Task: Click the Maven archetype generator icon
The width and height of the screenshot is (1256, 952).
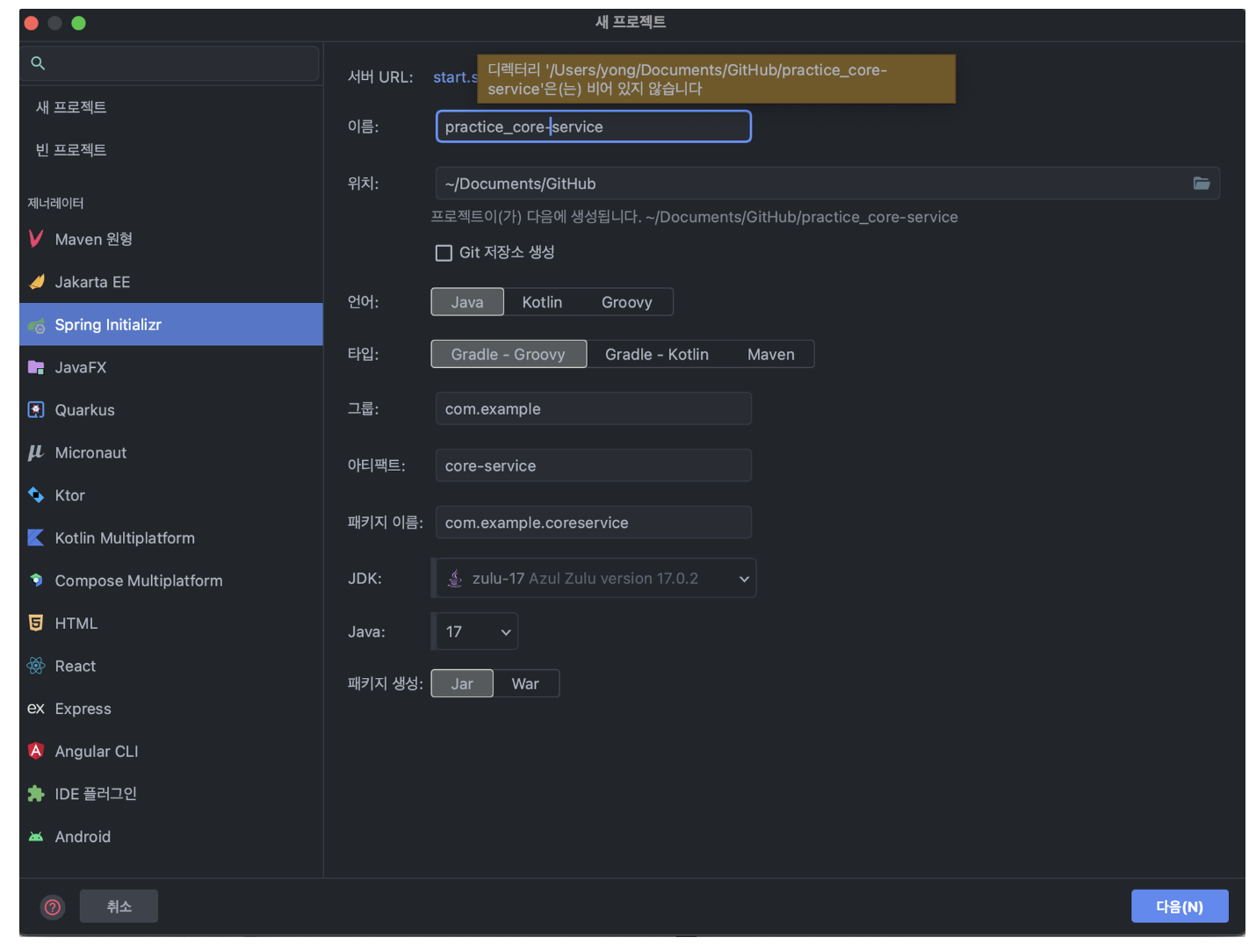Action: (x=36, y=239)
